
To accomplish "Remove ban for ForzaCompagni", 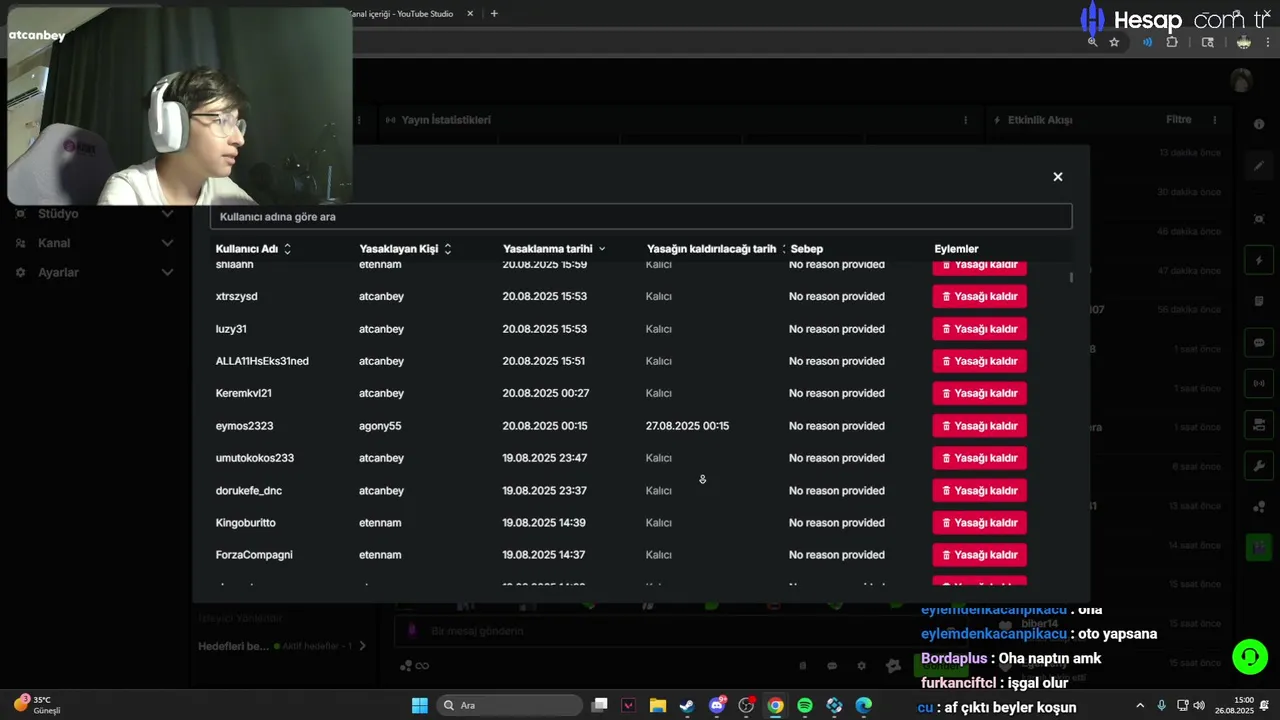I will (980, 555).
